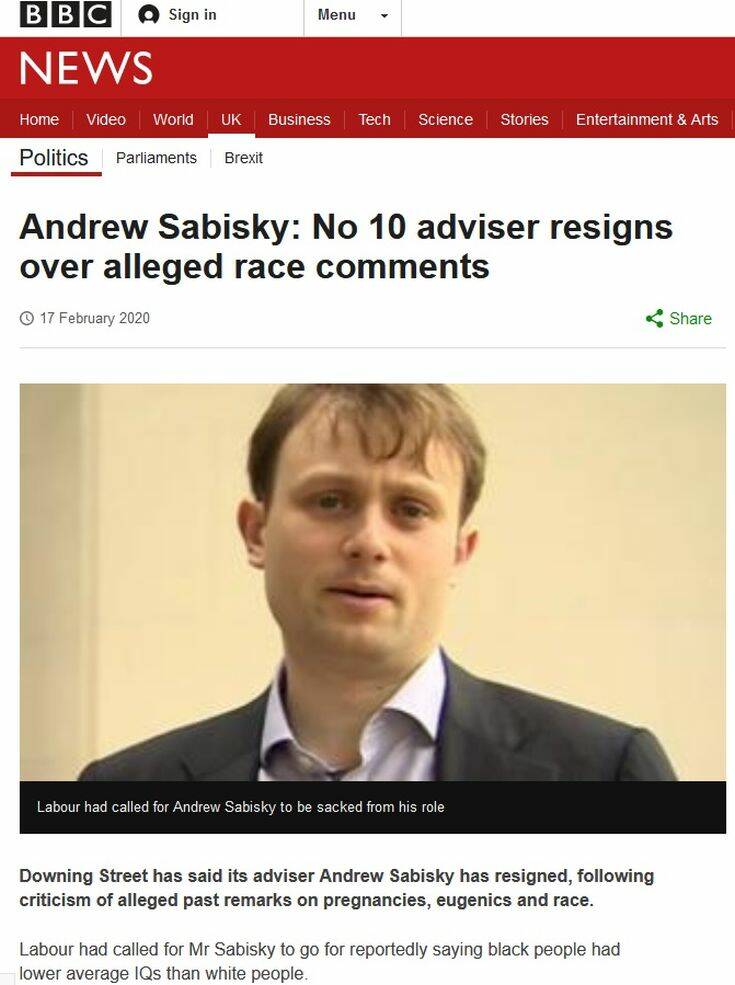The image size is (735, 985).
Task: Select the UK tab
Action: (x=231, y=119)
